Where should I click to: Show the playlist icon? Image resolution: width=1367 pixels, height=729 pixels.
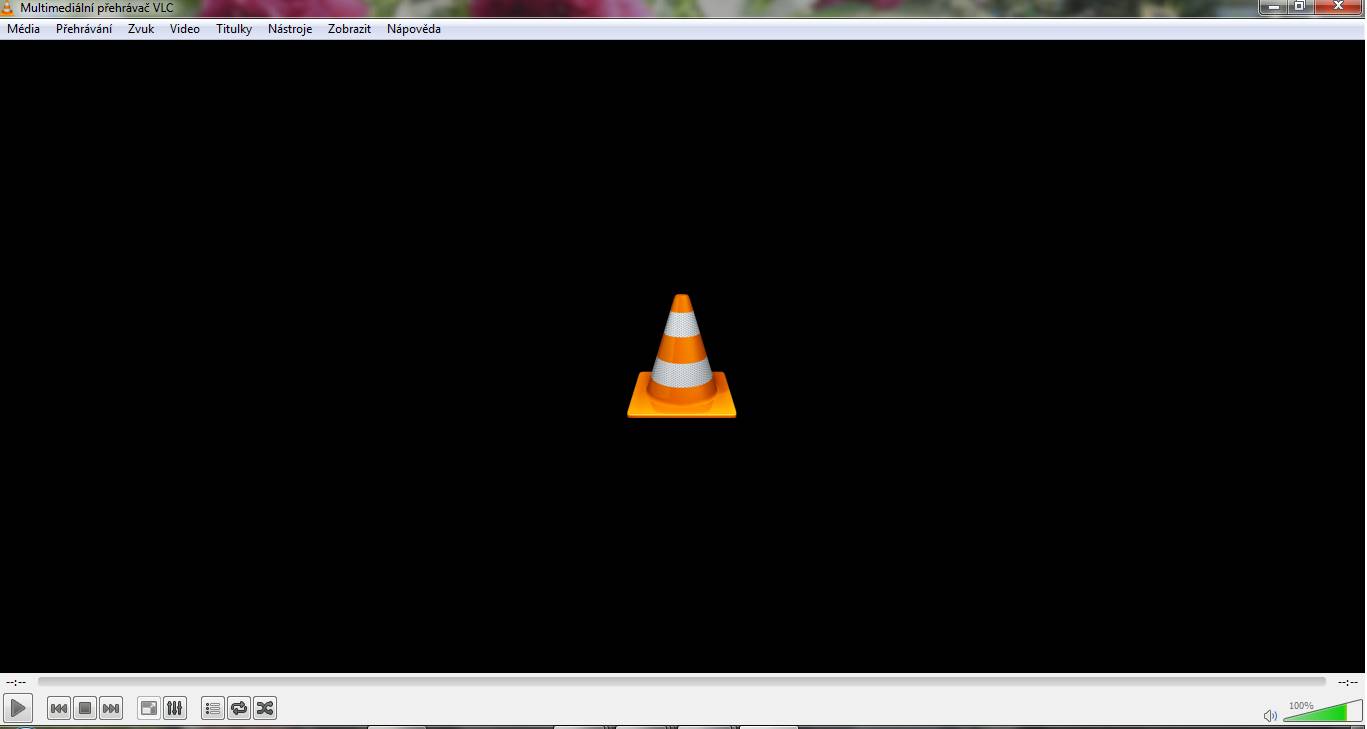(213, 708)
